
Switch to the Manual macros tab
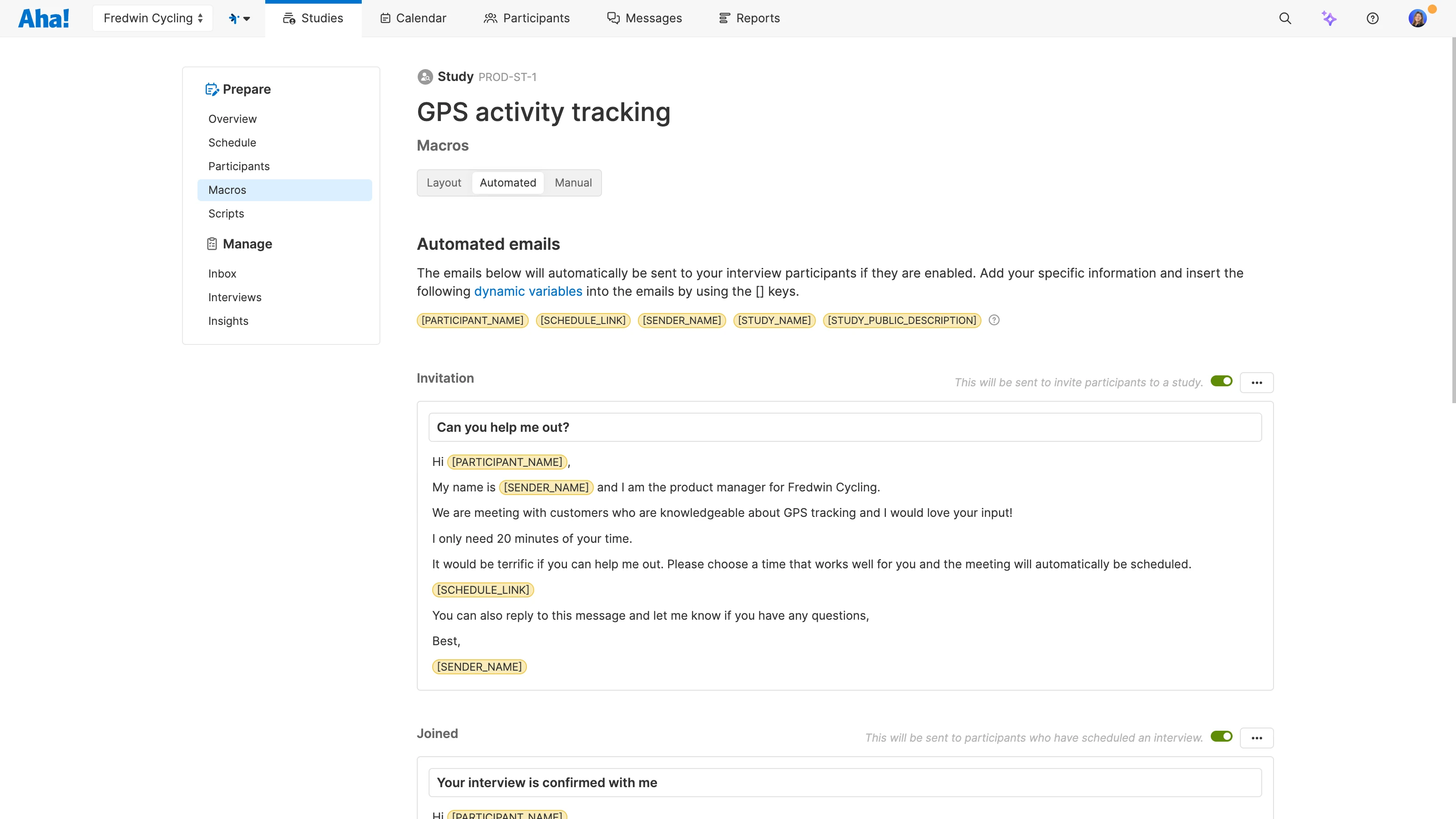coord(572,182)
